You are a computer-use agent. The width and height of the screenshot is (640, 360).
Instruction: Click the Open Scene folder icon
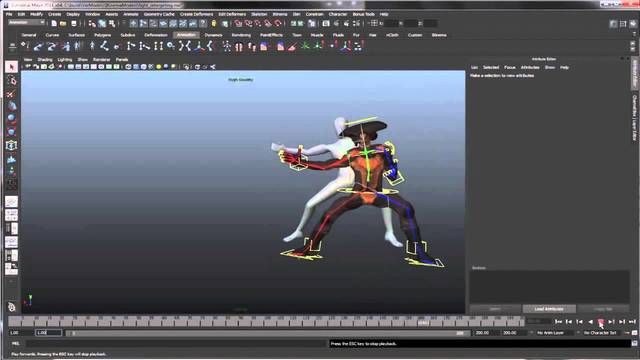click(63, 24)
